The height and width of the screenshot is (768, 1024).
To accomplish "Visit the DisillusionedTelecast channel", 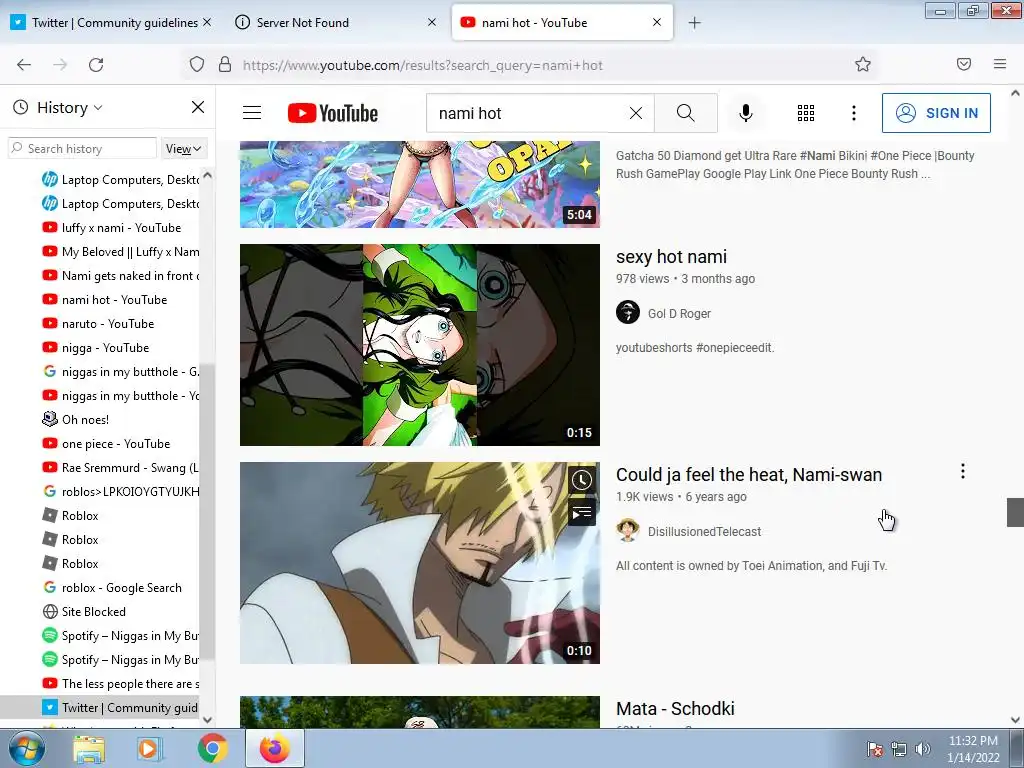I will (704, 532).
